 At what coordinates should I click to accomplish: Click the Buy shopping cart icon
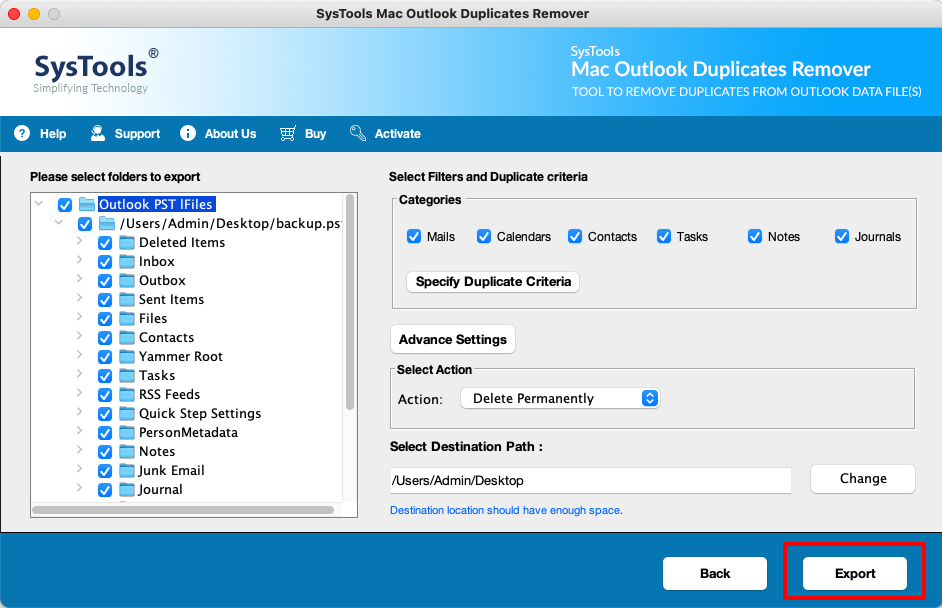point(288,133)
